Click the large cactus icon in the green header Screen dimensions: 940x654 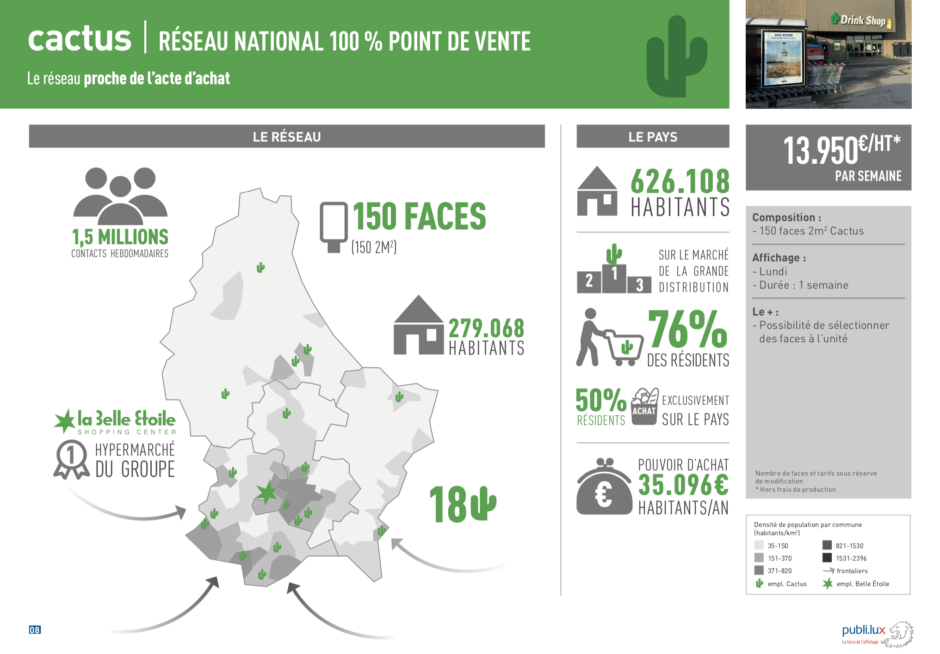click(676, 56)
